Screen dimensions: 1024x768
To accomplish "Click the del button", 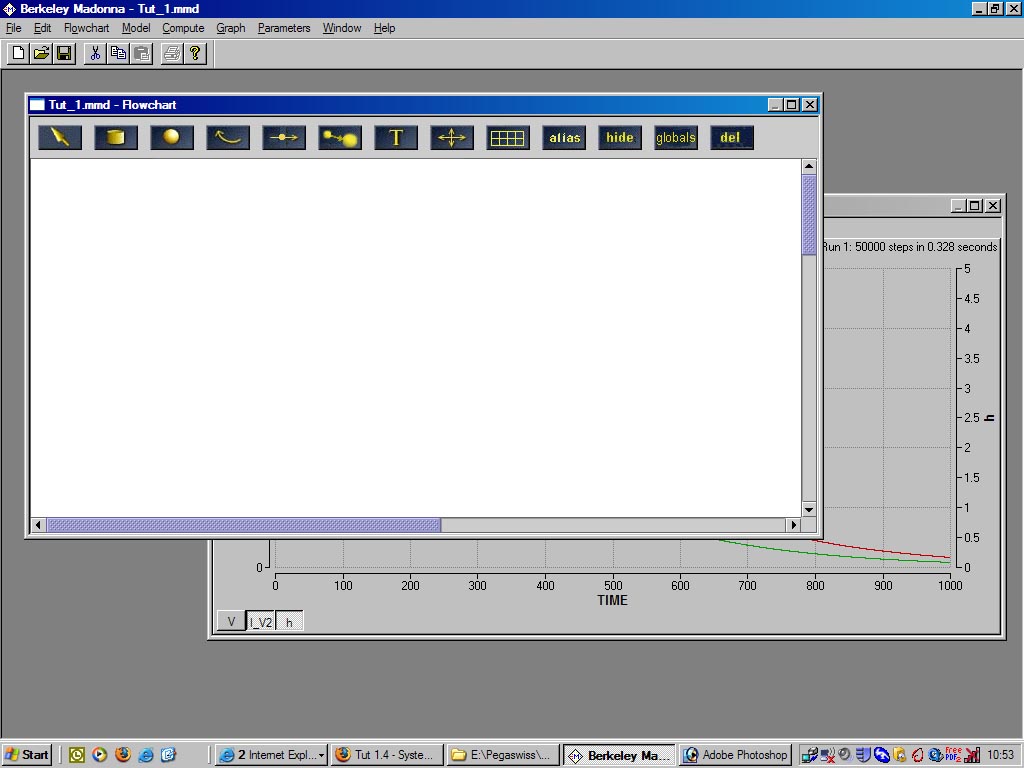I will pyautogui.click(x=732, y=138).
